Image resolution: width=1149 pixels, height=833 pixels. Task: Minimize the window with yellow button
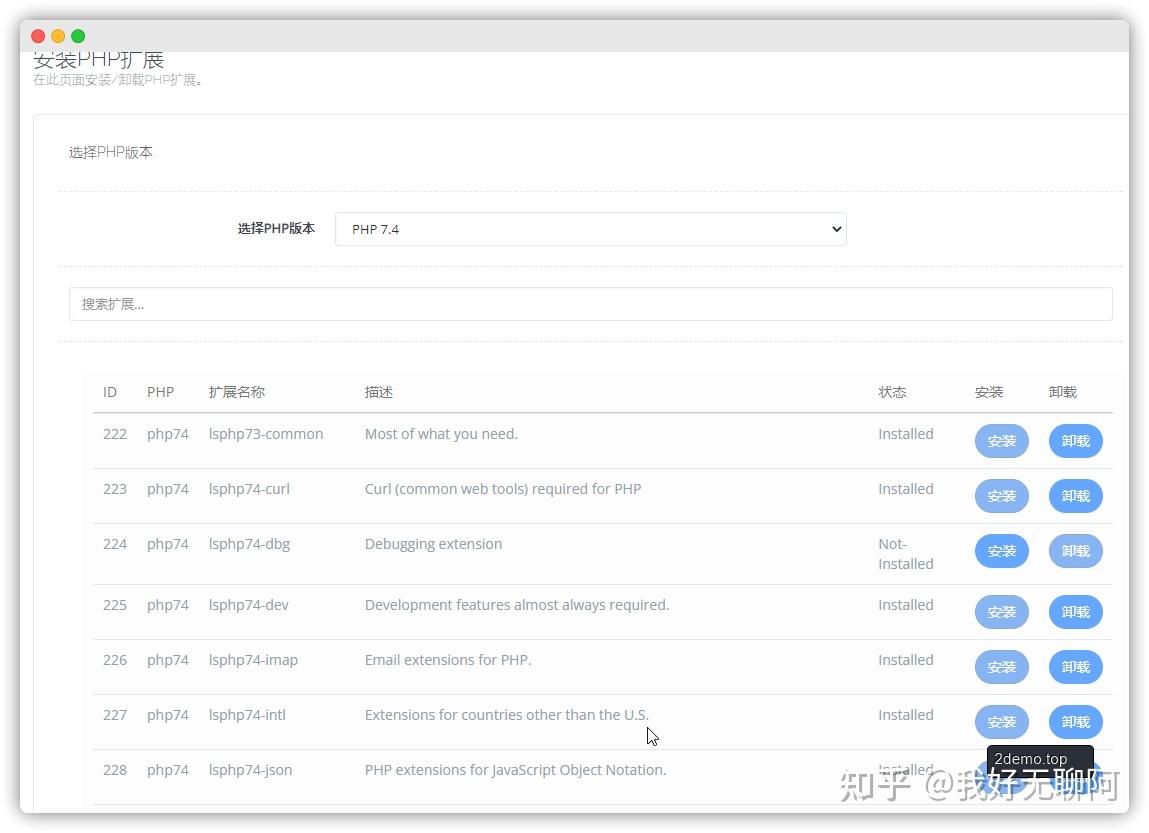[x=58, y=36]
